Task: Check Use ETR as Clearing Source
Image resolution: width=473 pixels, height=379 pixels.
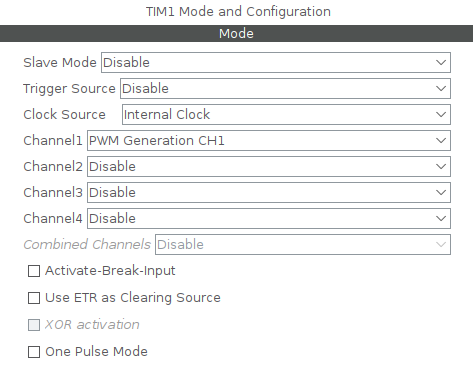Action: (x=34, y=298)
